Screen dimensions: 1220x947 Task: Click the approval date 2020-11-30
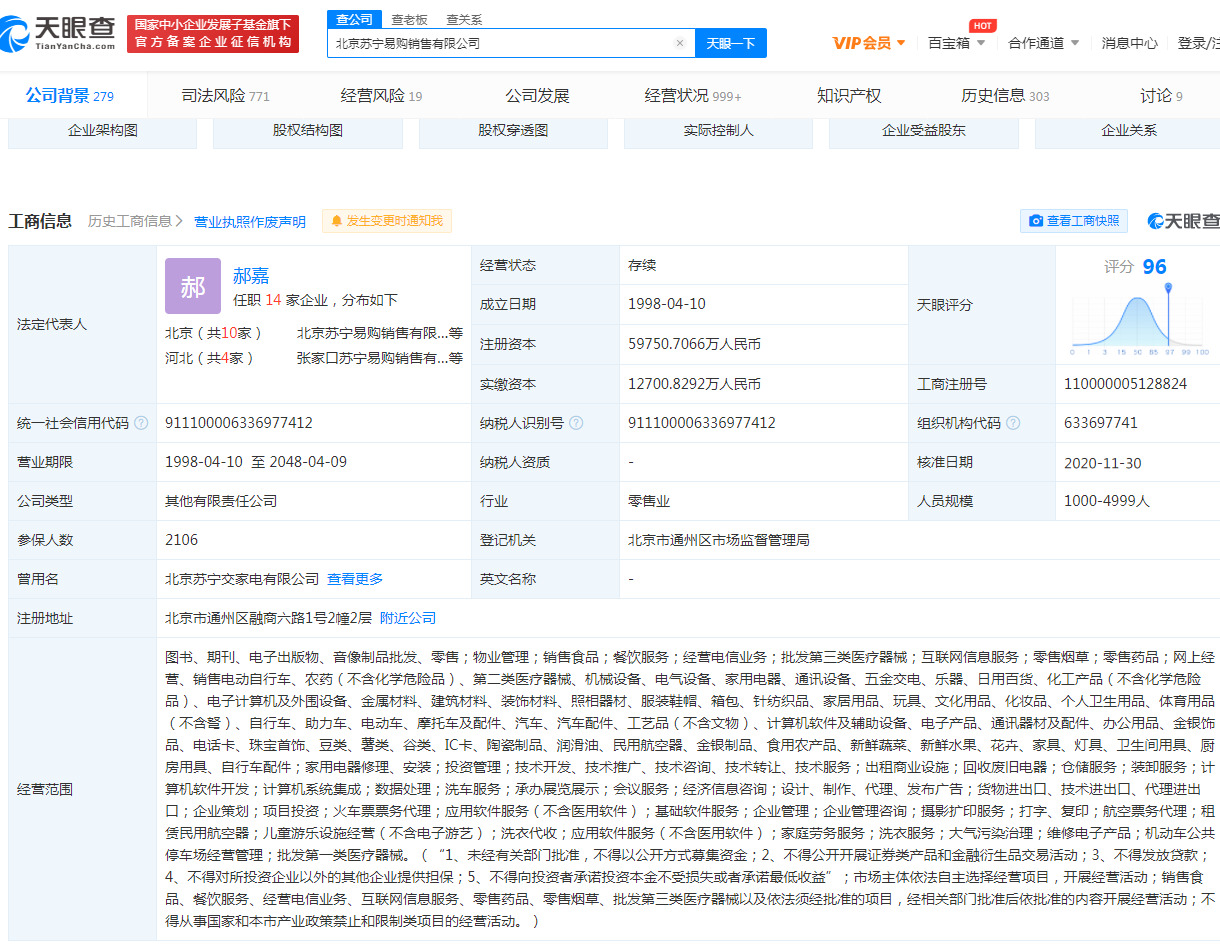(x=1103, y=463)
